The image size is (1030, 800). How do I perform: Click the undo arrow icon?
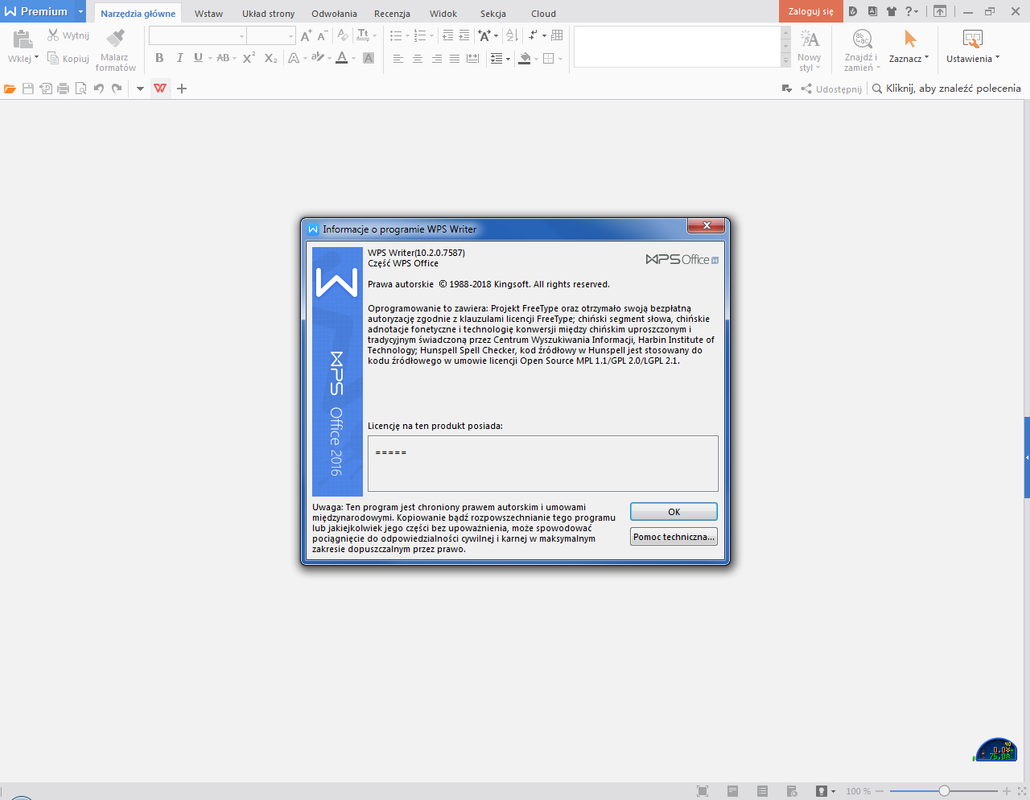[99, 89]
